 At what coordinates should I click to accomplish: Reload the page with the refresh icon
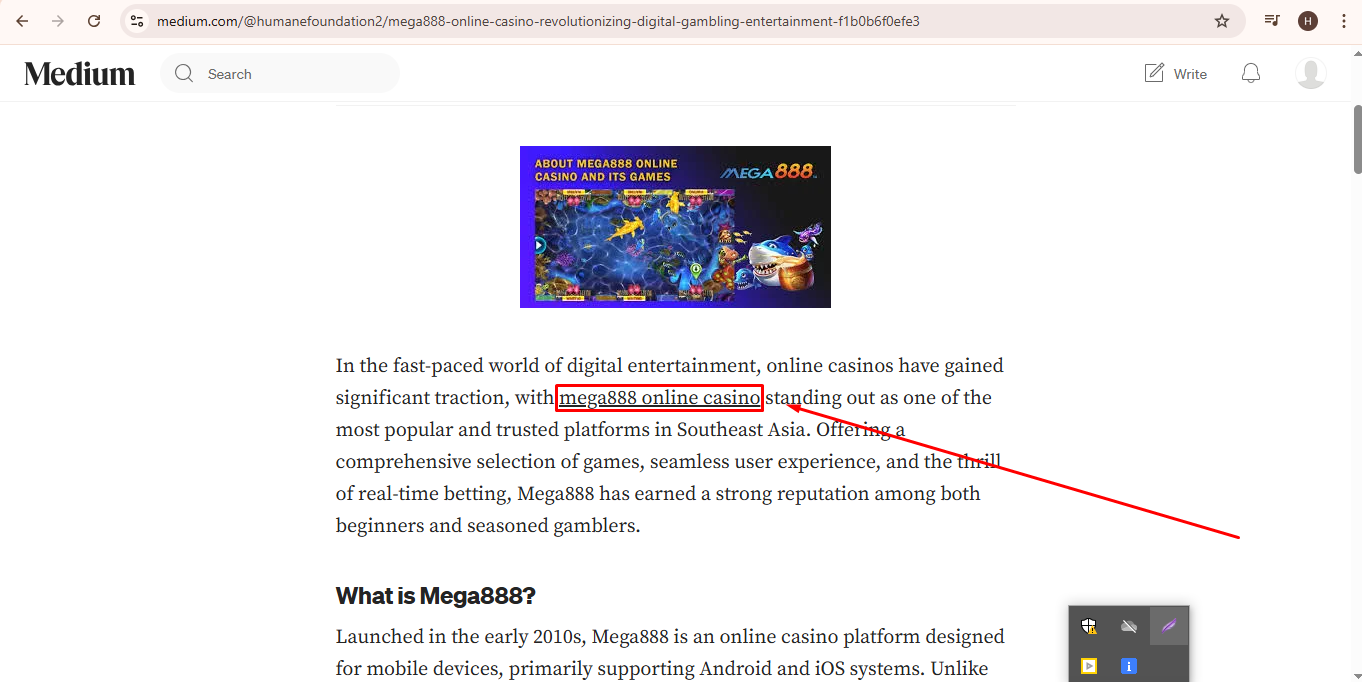coord(94,21)
